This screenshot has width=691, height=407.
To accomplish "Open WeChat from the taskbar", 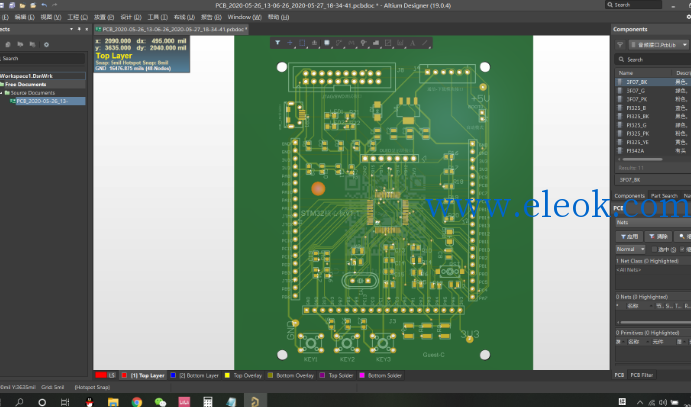I will pyautogui.click(x=160, y=401).
